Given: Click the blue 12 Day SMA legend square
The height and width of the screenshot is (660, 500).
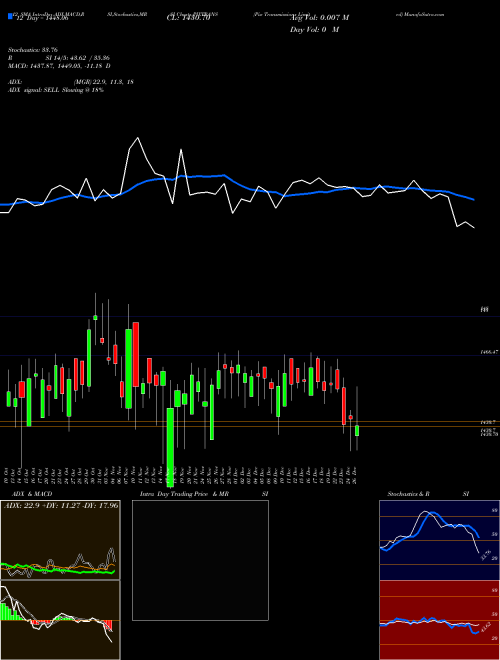Looking at the screenshot, I should (10, 17).
